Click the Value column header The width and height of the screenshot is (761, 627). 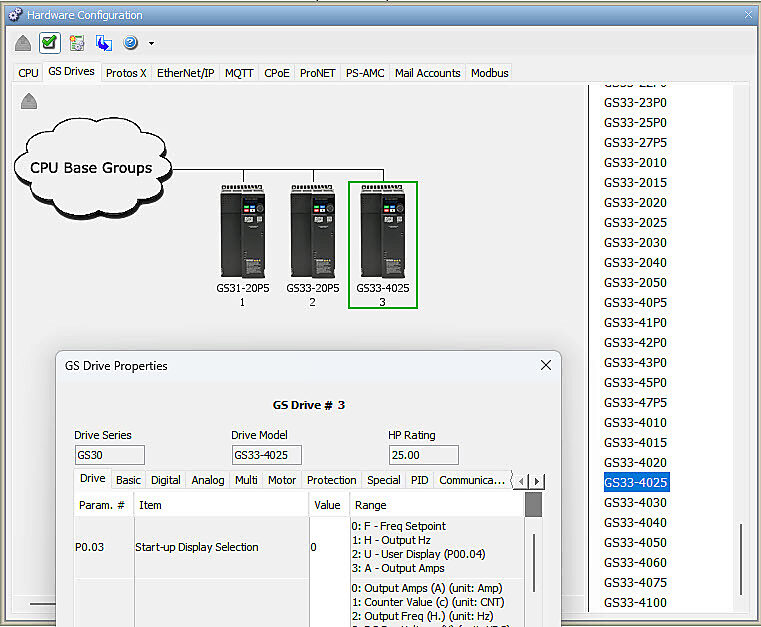(x=328, y=505)
